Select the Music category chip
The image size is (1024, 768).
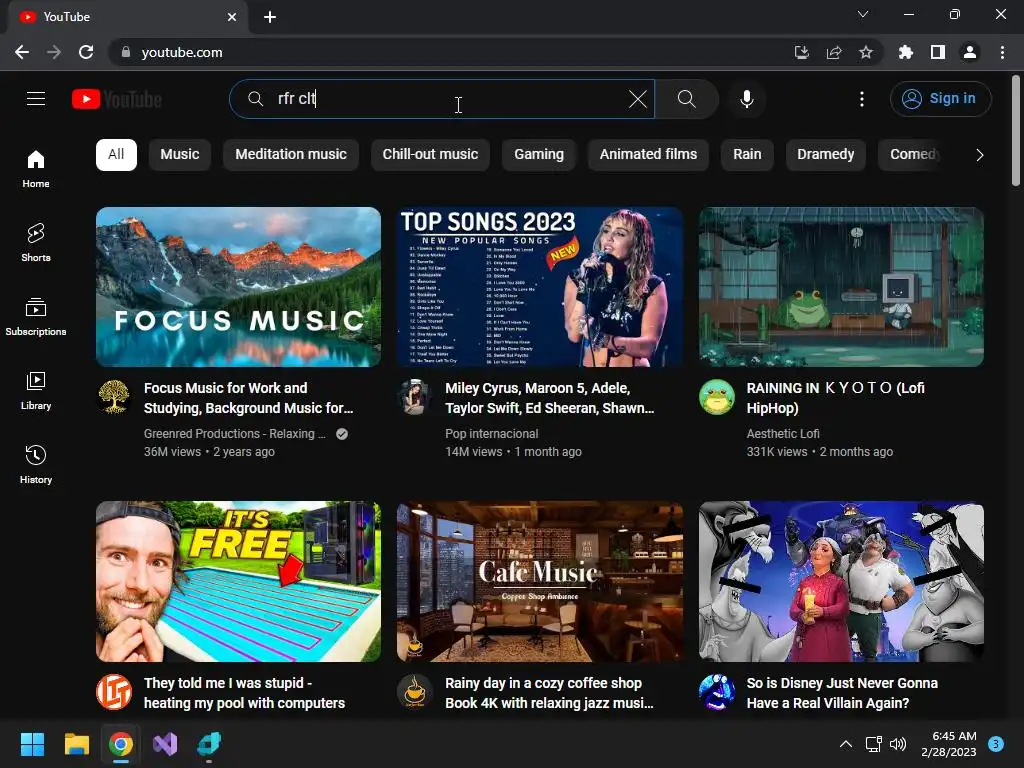click(x=180, y=155)
